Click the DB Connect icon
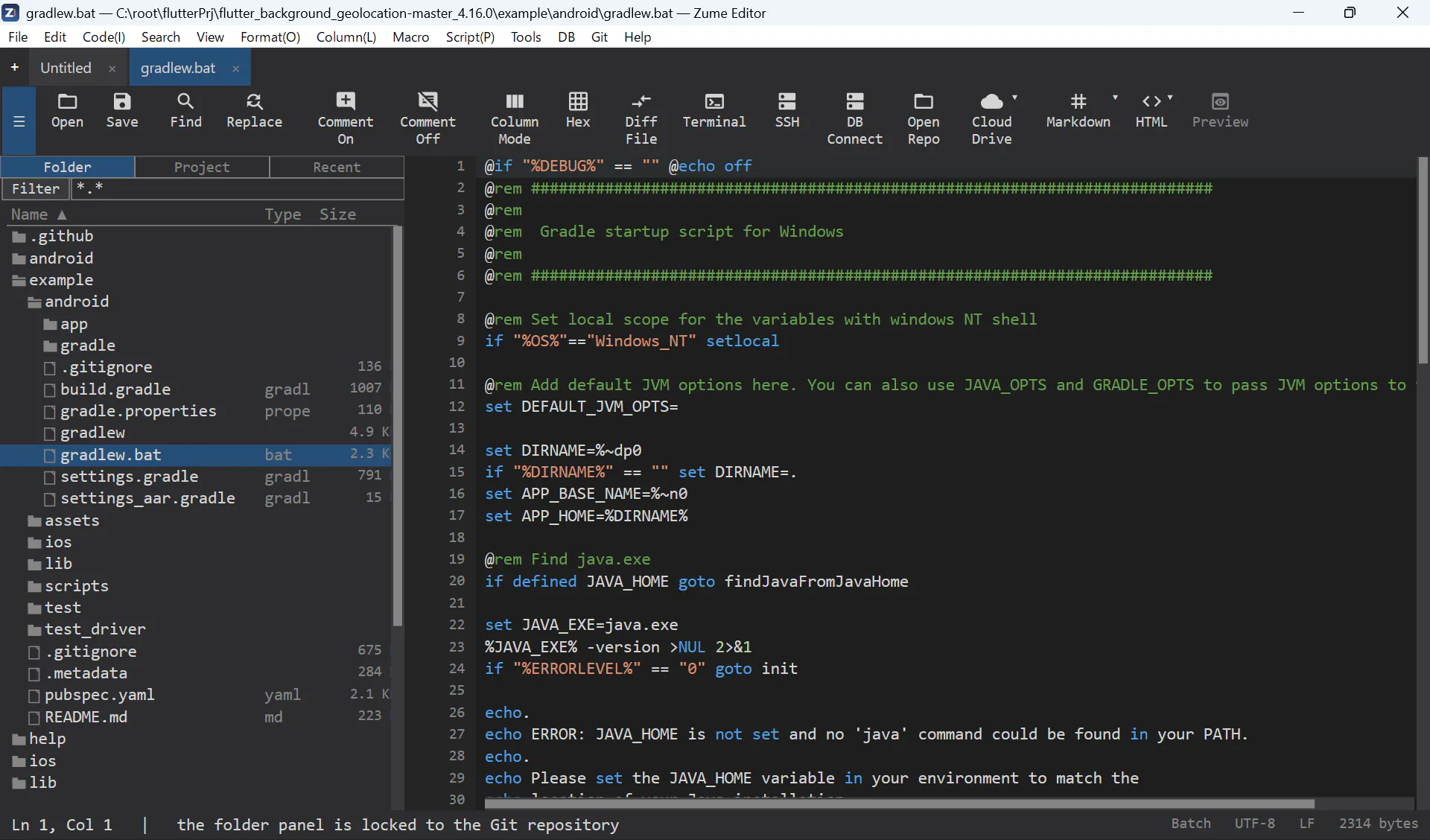The height and width of the screenshot is (840, 1430). (x=855, y=119)
